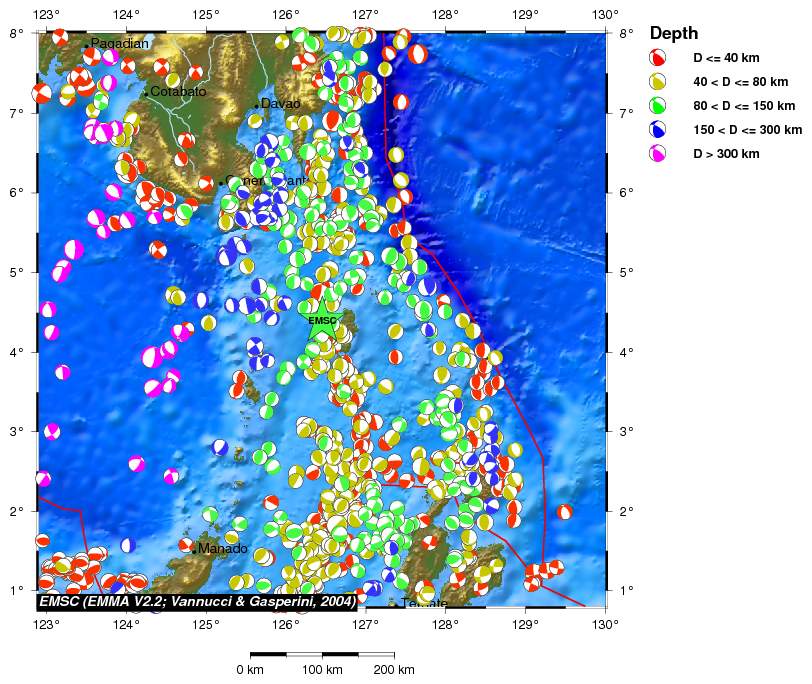Screen dimensions: 812x684
Task: Click the '100 km' scale bar label
Action: 323,669
